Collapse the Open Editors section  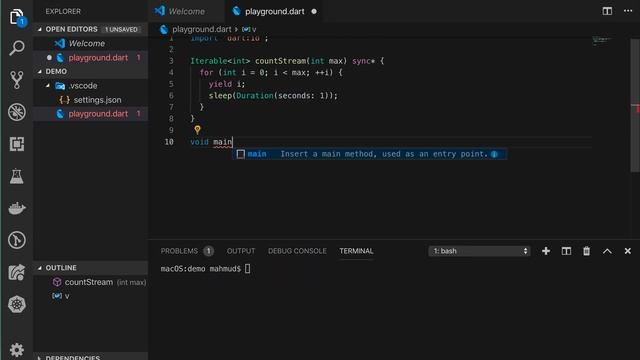40,29
